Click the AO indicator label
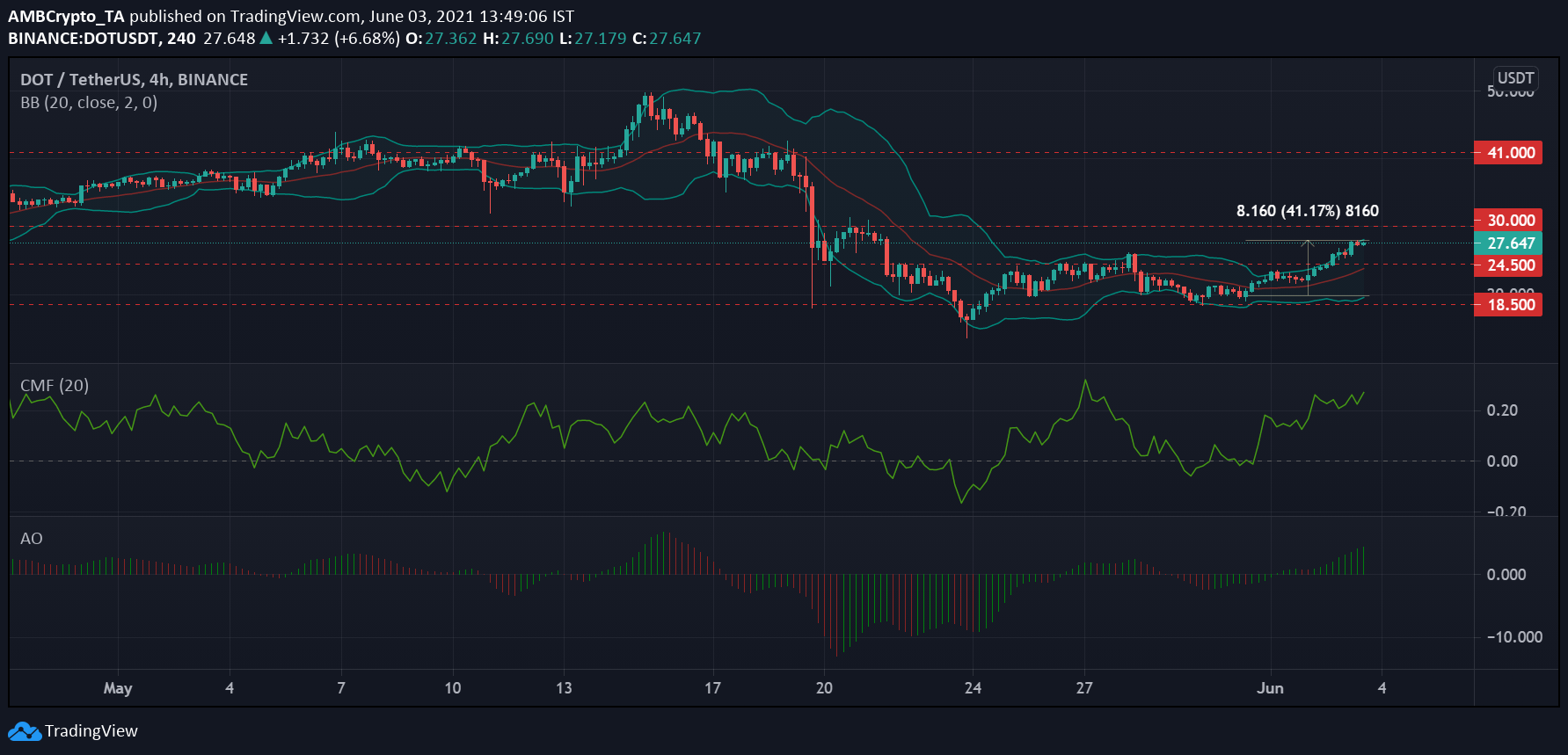Viewport: 1568px width, 755px height. point(32,539)
